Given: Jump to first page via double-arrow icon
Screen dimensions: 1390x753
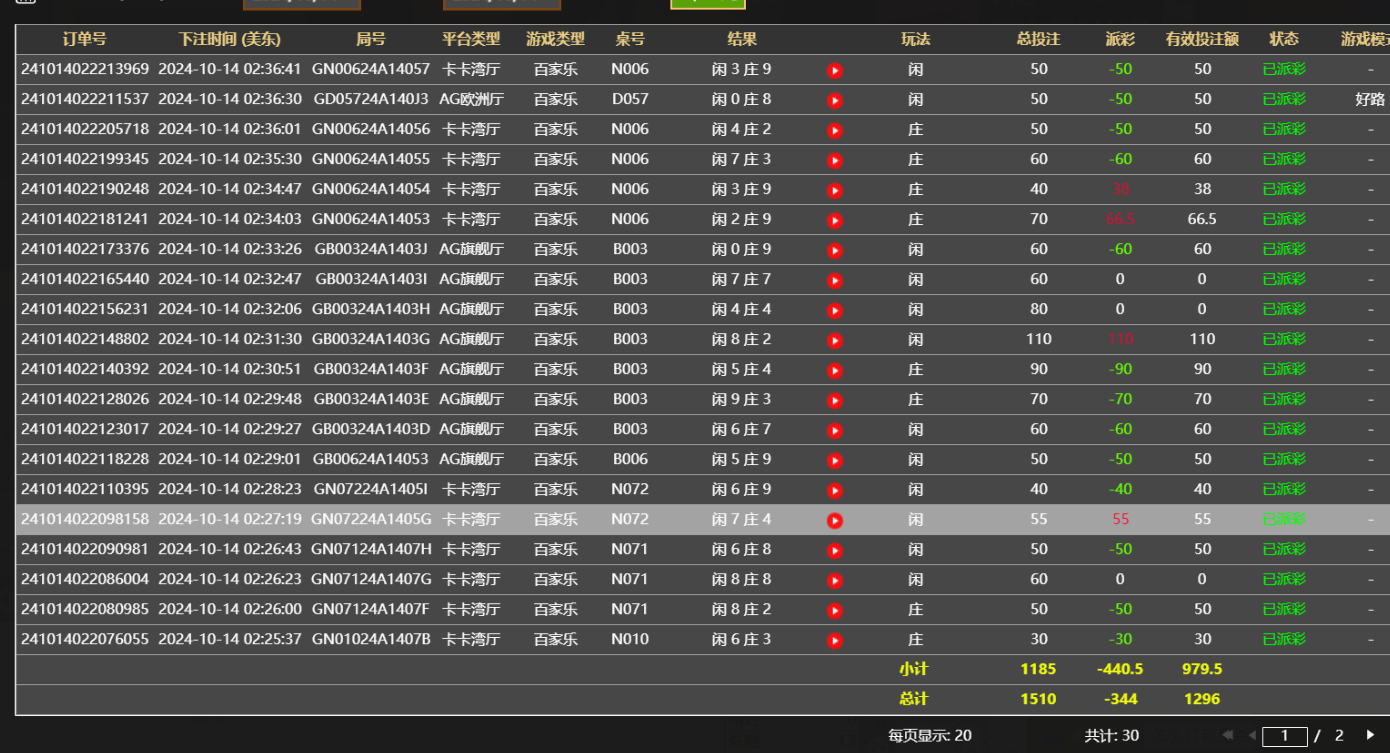Looking at the screenshot, I should 1227,735.
